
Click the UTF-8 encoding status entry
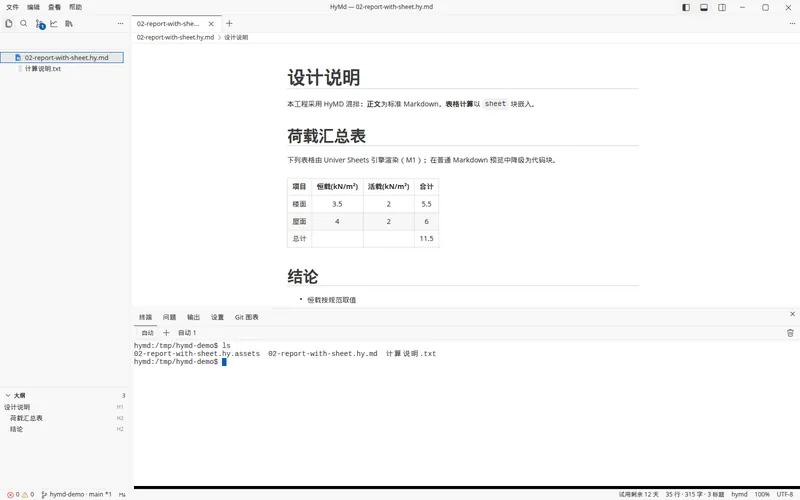pyautogui.click(x=785, y=494)
